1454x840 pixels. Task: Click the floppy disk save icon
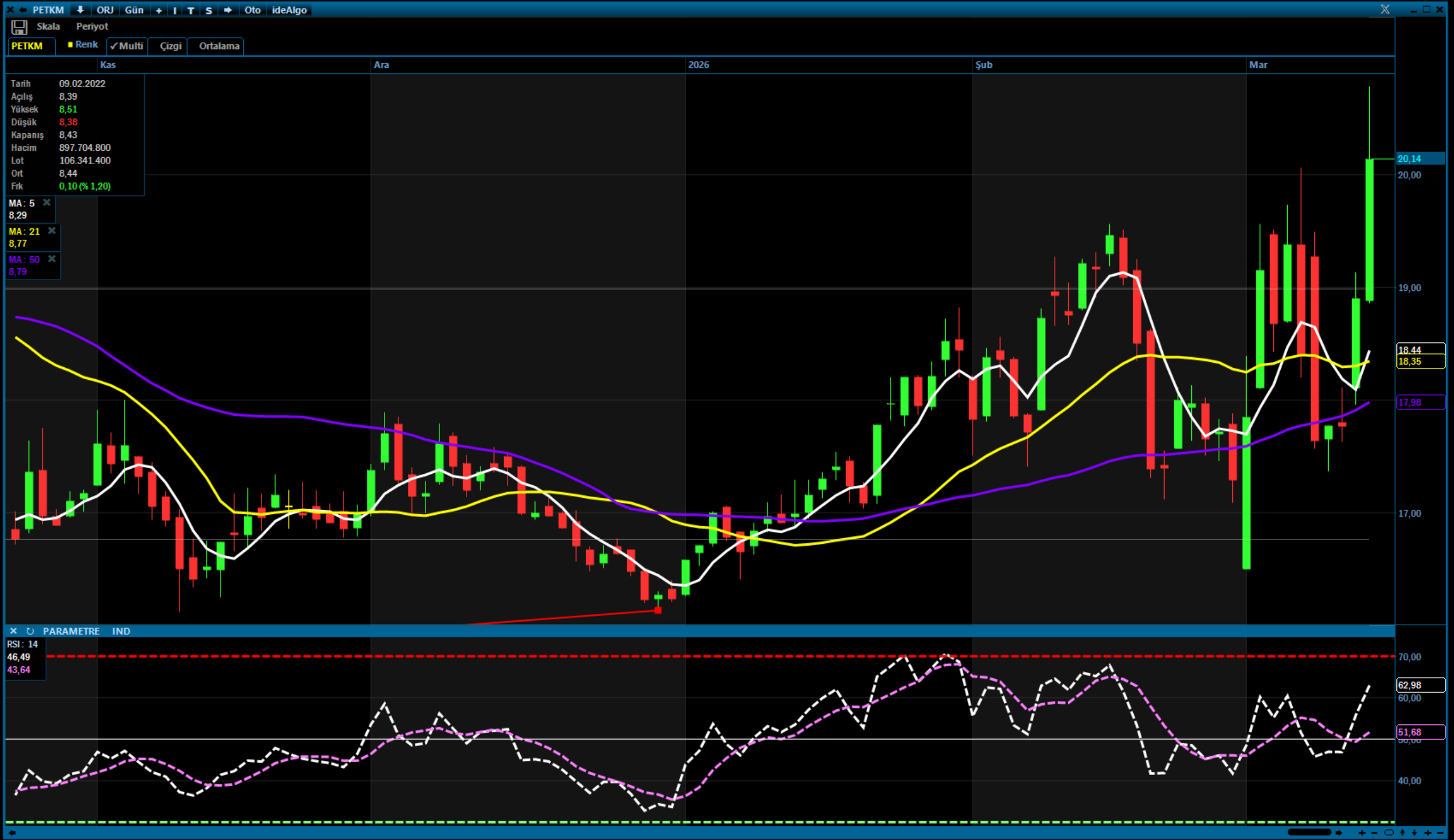tap(19, 27)
